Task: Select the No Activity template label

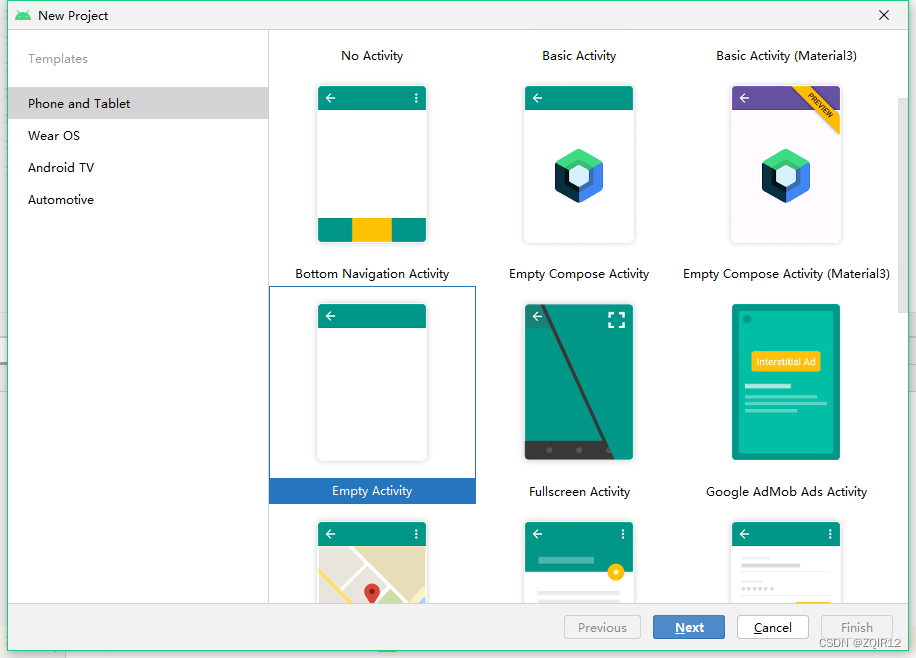Action: 372,56
